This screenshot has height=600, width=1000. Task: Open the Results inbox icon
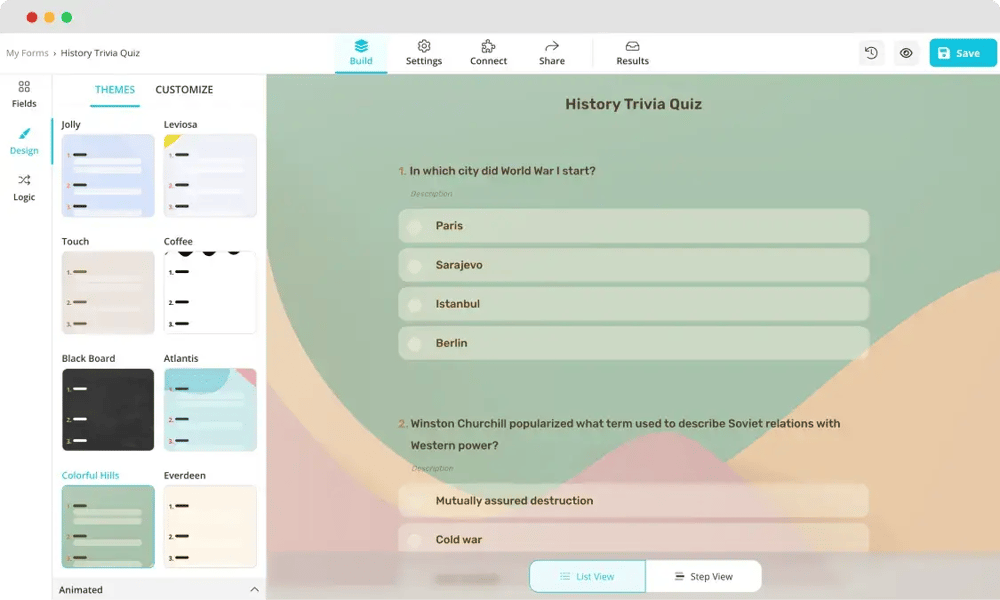(632, 47)
